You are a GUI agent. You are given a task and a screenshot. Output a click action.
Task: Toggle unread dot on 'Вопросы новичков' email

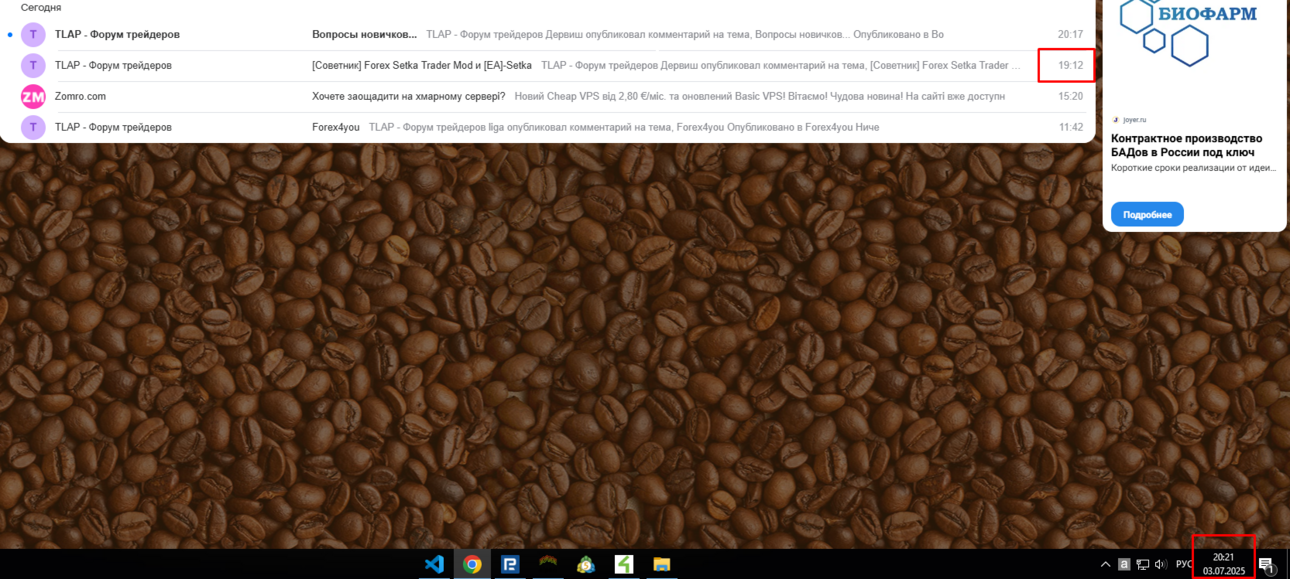click(x=10, y=34)
